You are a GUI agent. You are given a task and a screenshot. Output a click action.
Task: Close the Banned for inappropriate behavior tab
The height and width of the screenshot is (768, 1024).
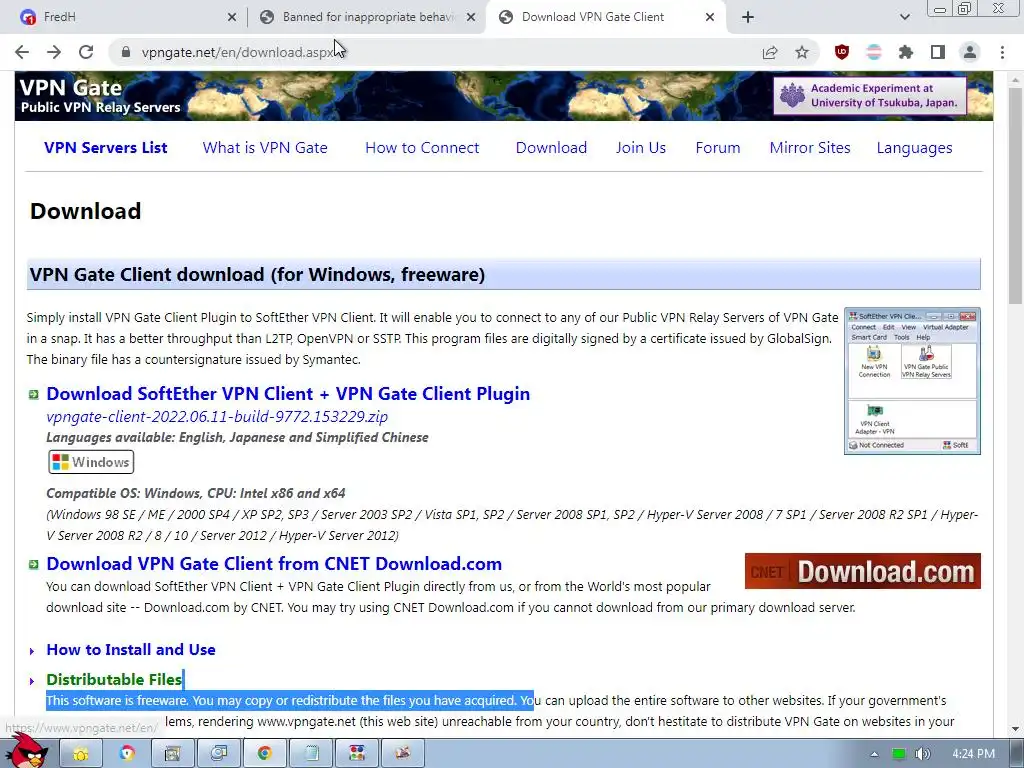471,17
